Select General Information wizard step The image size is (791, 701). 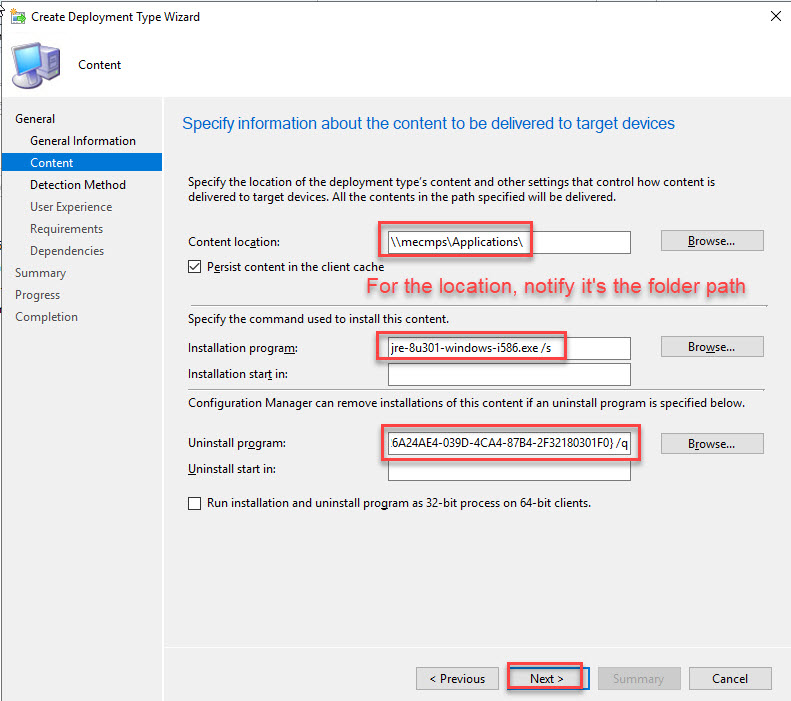tap(82, 141)
